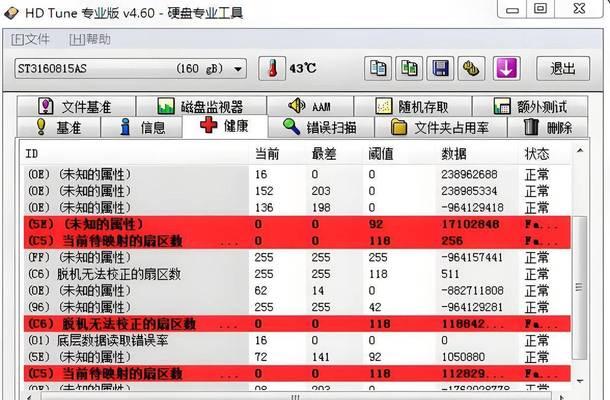Viewport: 610px width, 400px height.
Task: Switch to the AAM tab
Action: tap(310, 106)
